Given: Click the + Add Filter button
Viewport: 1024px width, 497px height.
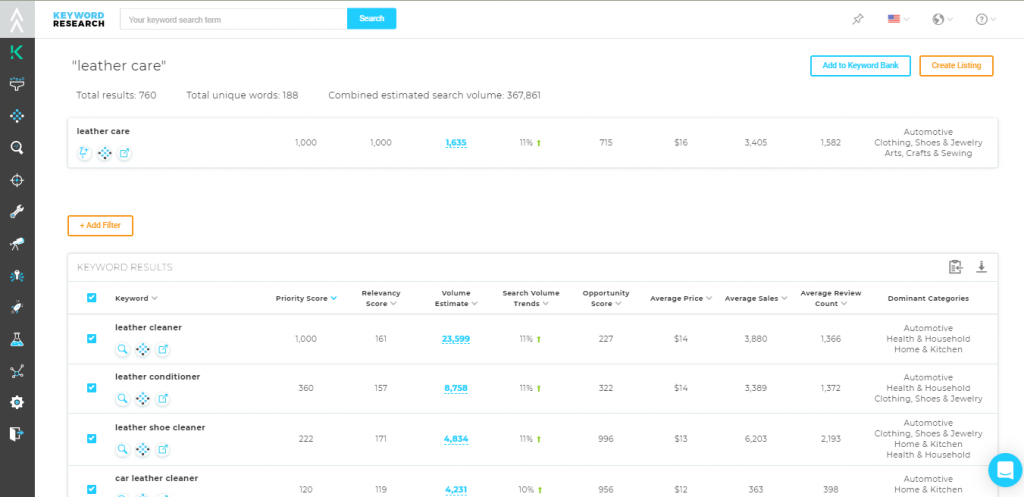Looking at the screenshot, I should coord(100,225).
